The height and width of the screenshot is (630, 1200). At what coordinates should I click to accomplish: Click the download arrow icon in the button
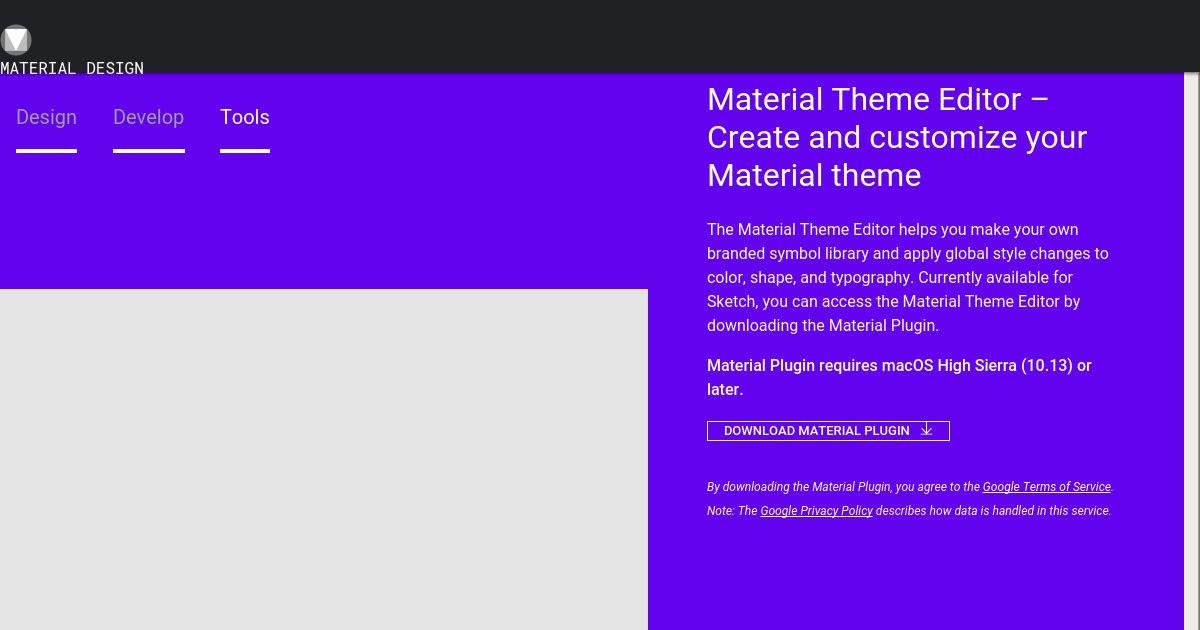926,430
